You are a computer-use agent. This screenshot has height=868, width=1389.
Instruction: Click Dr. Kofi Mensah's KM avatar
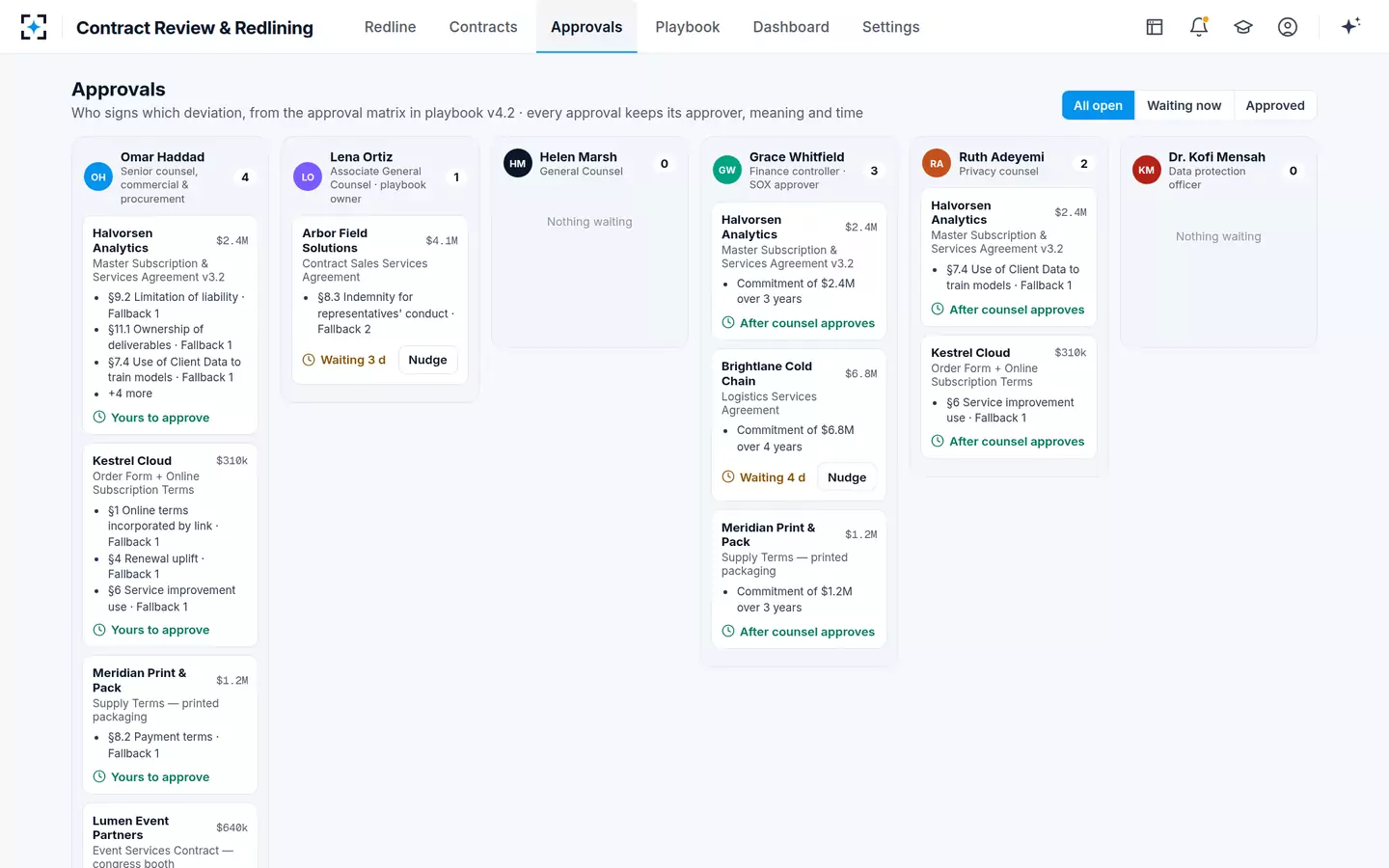[x=1147, y=171]
